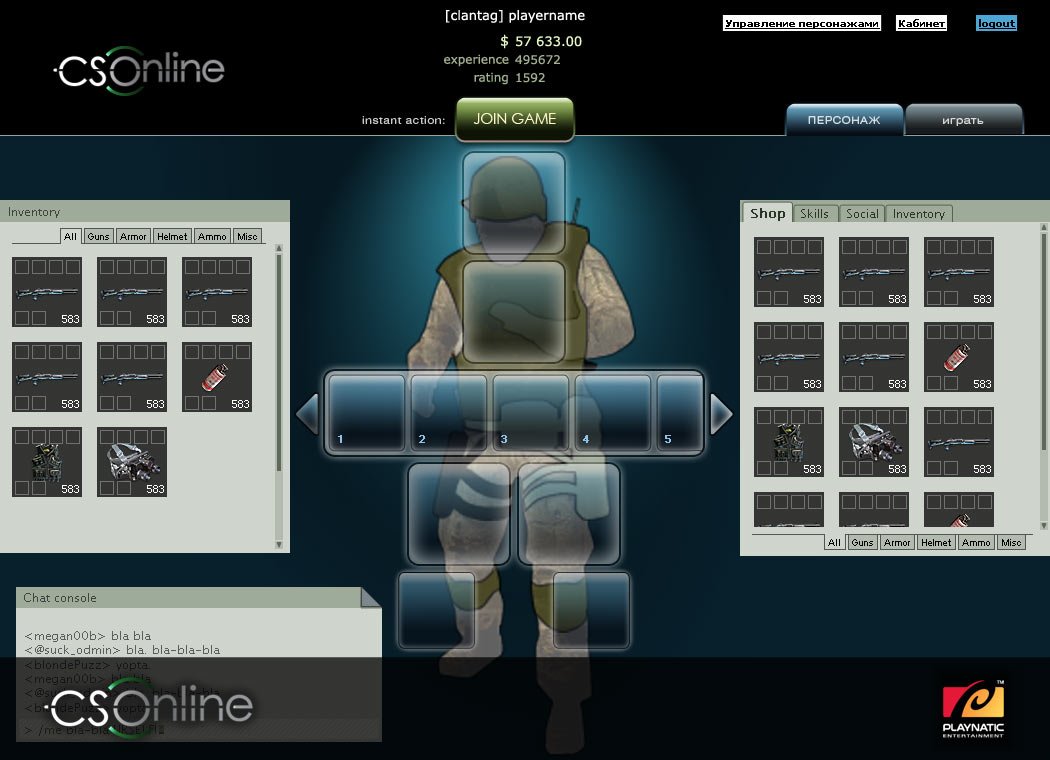Click the armor vest item in Shop
The image size is (1050, 760).
[788, 441]
